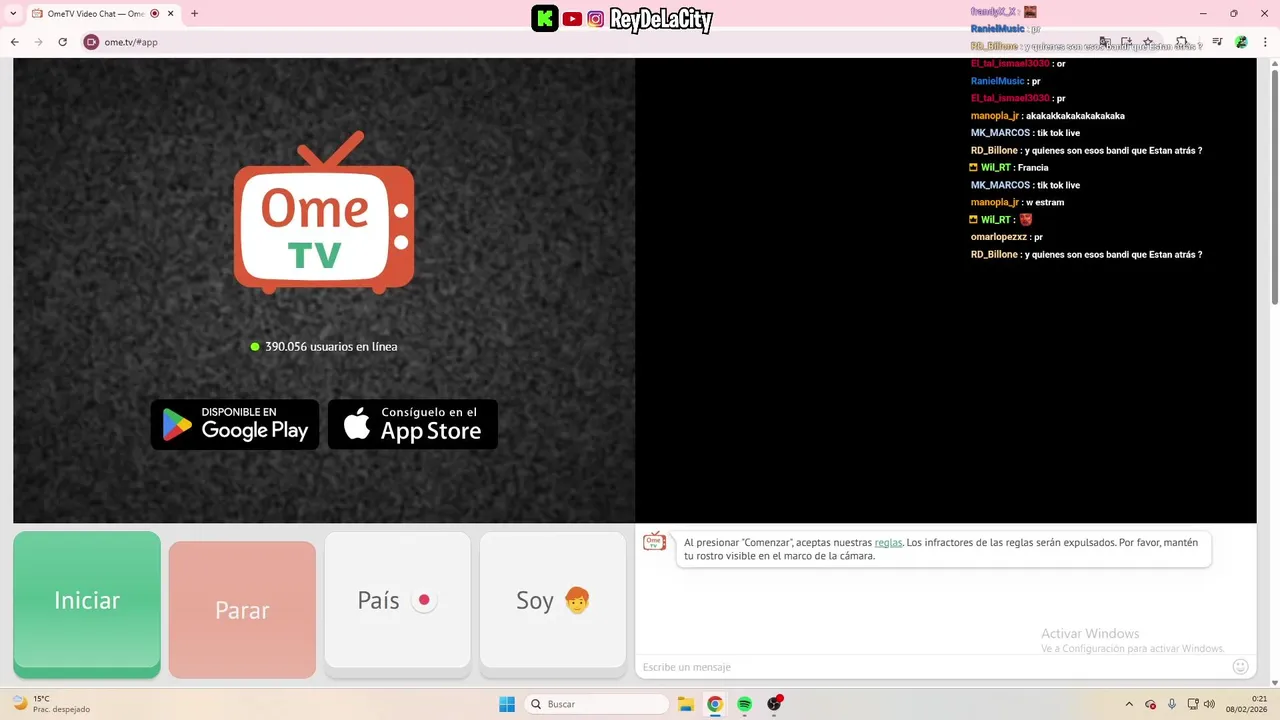Click the Wil_RT message saying Francia
The height and width of the screenshot is (720, 1280).
[x=1009, y=168]
